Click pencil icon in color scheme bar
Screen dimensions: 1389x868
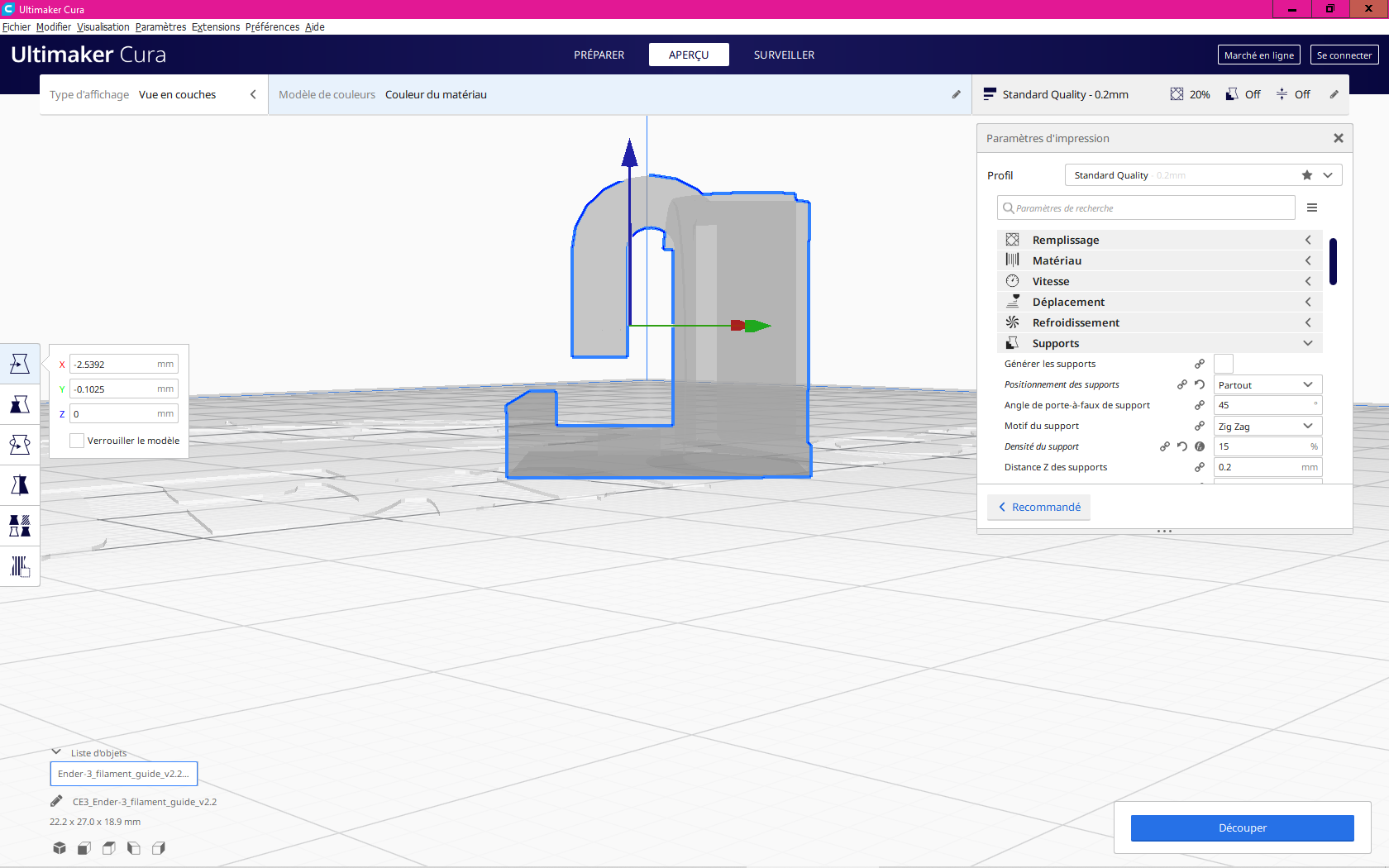[x=957, y=94]
